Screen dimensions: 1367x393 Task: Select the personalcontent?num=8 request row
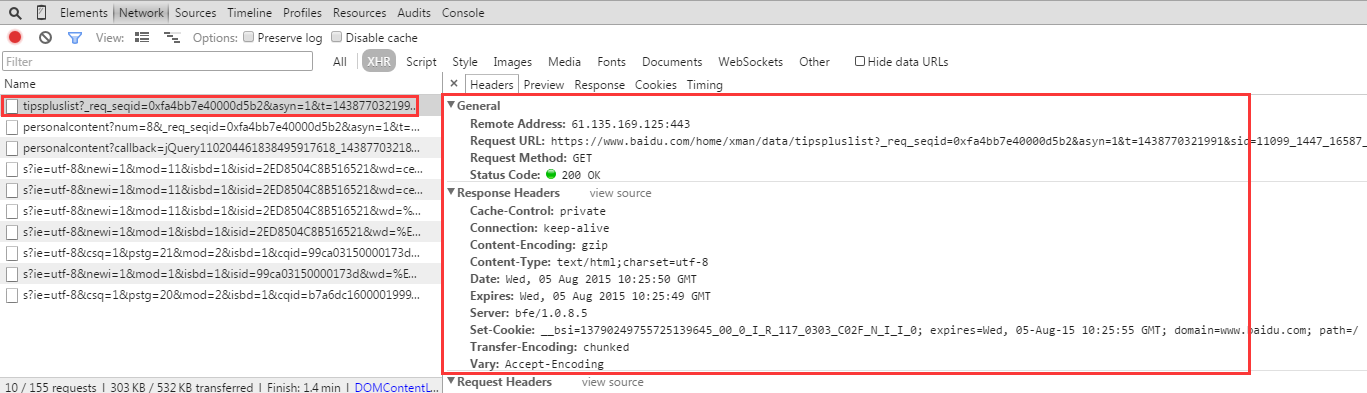point(220,128)
